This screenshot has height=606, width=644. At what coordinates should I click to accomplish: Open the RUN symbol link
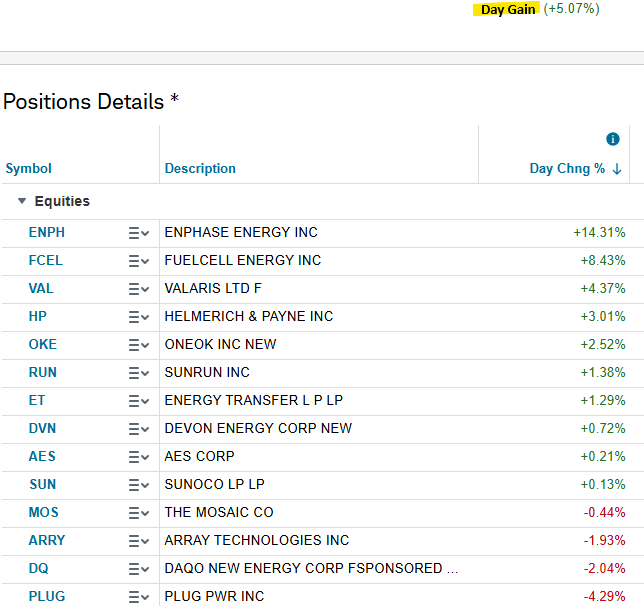(42, 372)
